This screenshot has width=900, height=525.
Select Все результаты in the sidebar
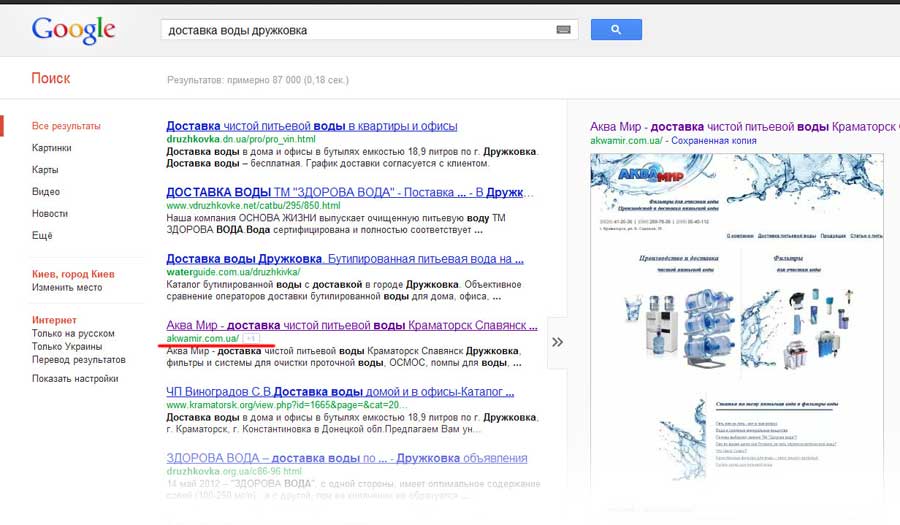[66, 126]
